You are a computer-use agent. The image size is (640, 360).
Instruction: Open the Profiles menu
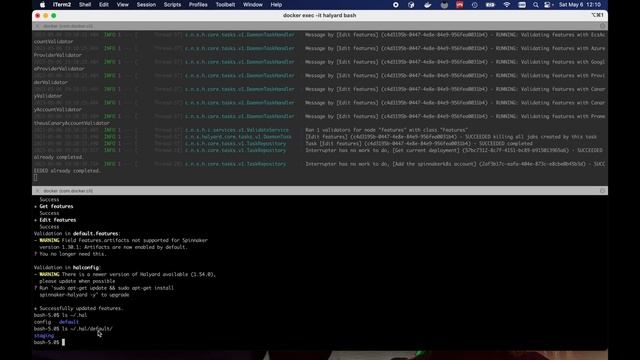(x=198, y=5)
